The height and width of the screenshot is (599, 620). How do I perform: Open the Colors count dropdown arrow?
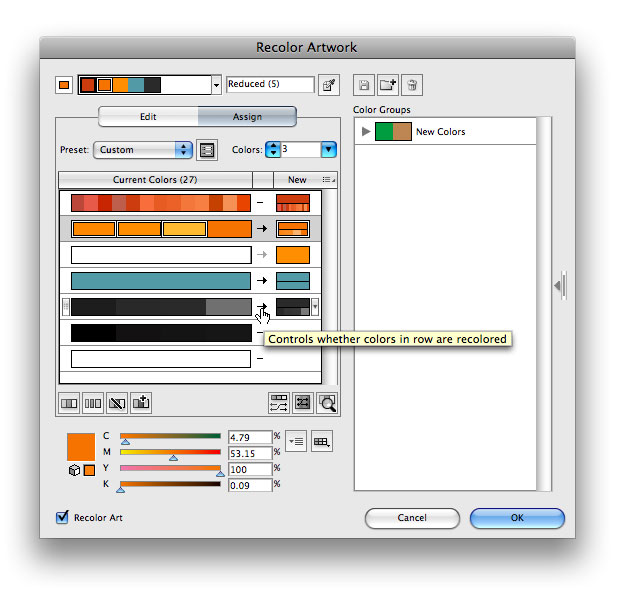(328, 150)
